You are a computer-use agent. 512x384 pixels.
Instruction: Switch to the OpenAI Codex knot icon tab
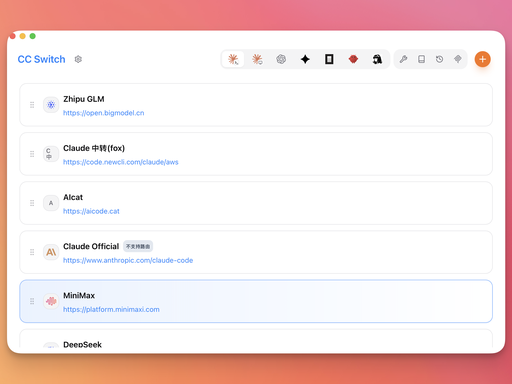[281, 59]
